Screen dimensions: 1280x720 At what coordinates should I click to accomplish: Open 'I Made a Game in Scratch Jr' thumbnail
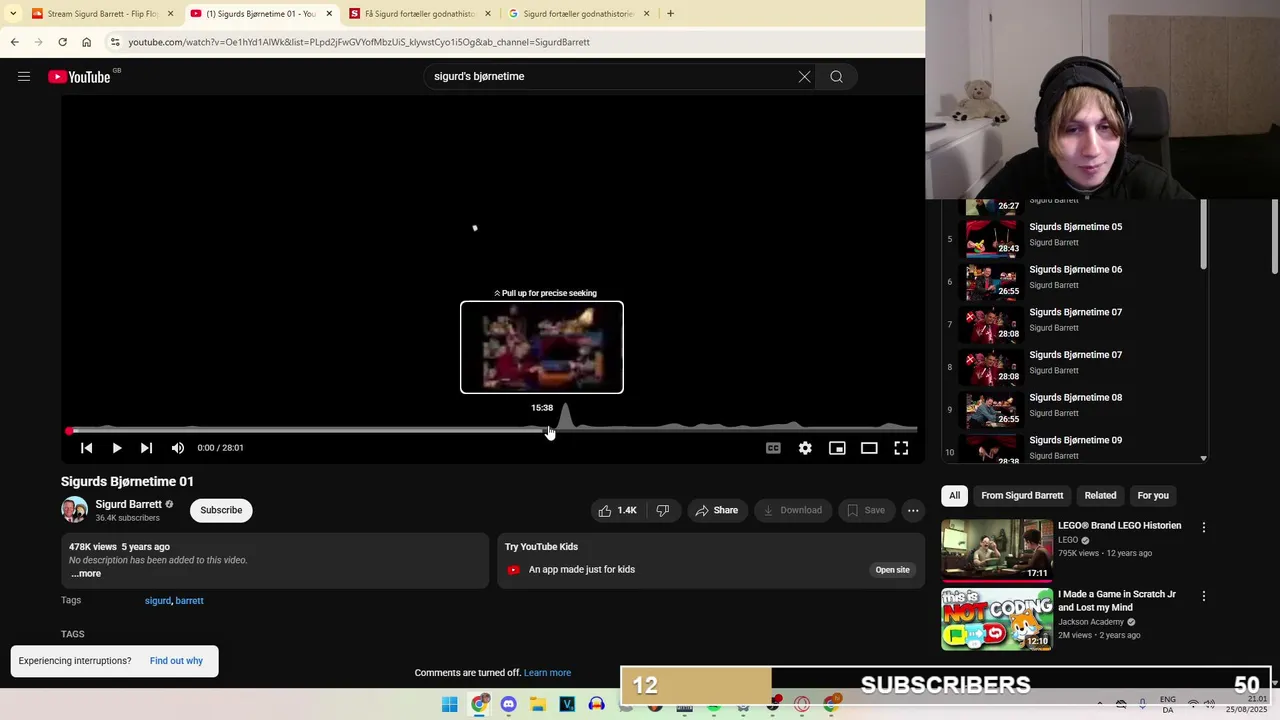pyautogui.click(x=997, y=619)
